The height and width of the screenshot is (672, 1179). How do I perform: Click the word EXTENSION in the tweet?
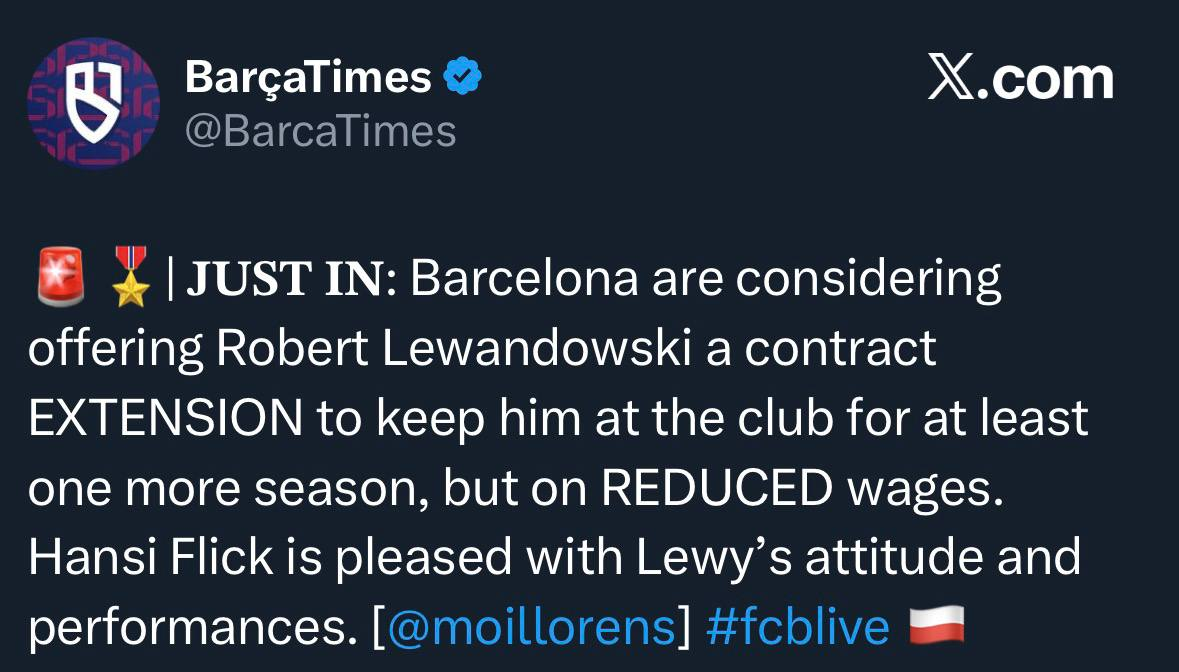(x=166, y=419)
